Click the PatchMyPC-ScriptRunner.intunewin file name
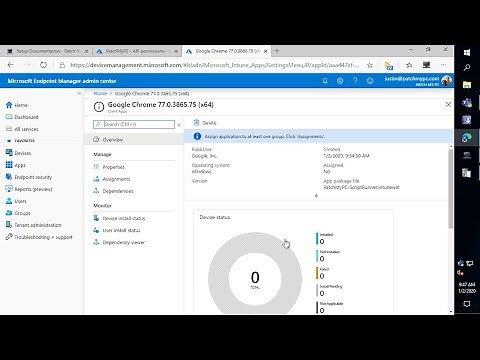The width and height of the screenshot is (480, 360). point(361,187)
